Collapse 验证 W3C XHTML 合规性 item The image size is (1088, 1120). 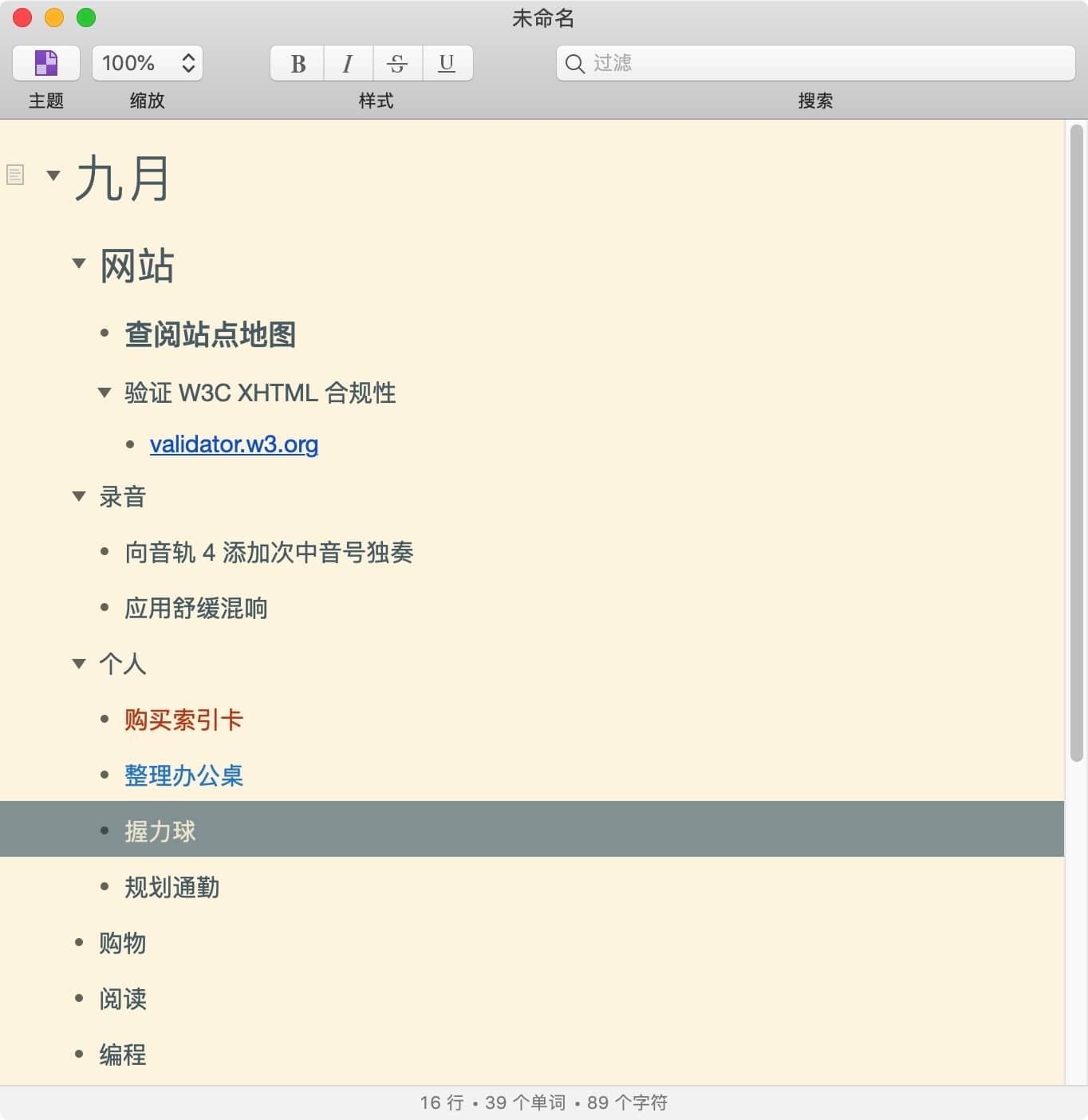coord(104,392)
